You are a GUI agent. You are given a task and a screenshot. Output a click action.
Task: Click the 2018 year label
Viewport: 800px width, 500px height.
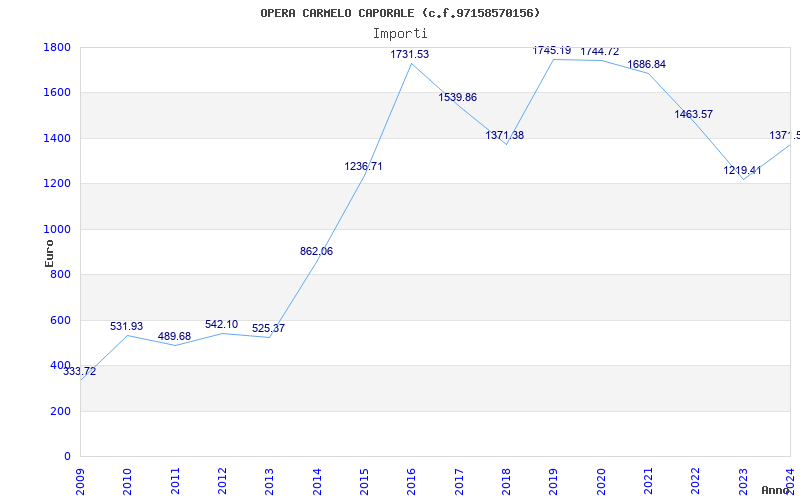506,482
